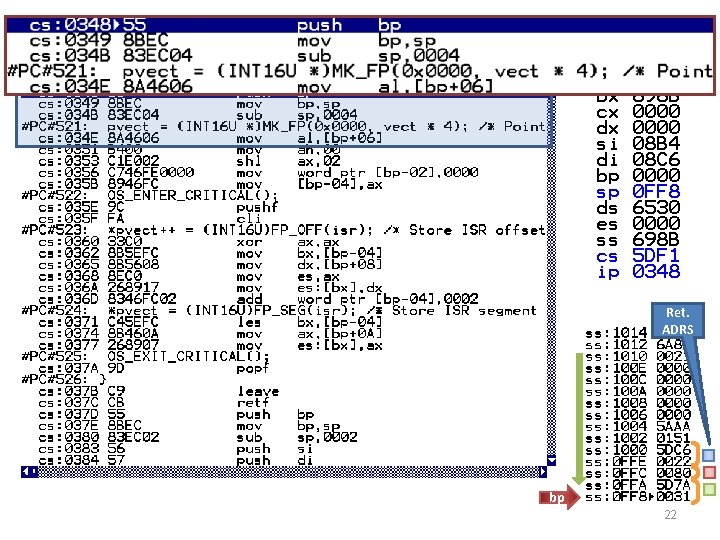Select source line #PC#526 closing brace
The height and width of the screenshot is (540, 720).
64,380
